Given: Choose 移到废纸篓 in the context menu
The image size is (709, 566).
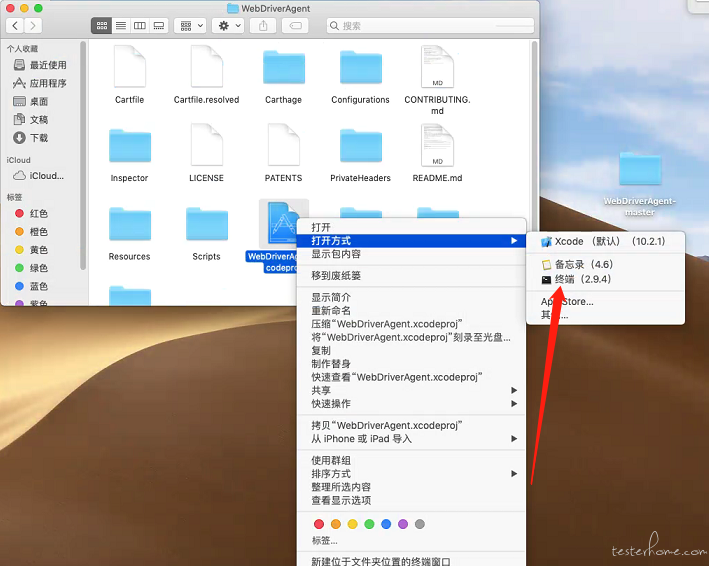Looking at the screenshot, I should pos(411,276).
